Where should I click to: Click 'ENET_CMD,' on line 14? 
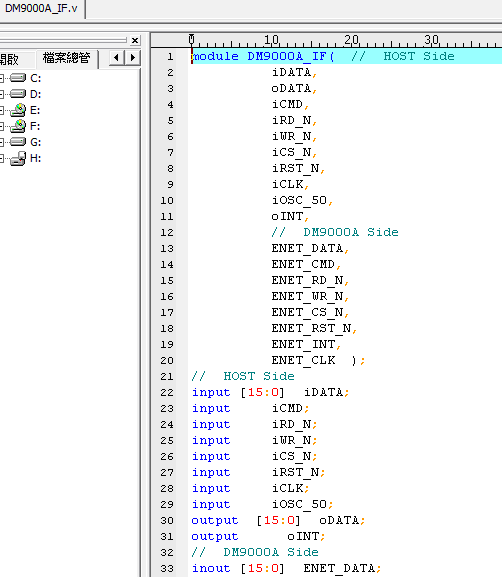pos(306,265)
